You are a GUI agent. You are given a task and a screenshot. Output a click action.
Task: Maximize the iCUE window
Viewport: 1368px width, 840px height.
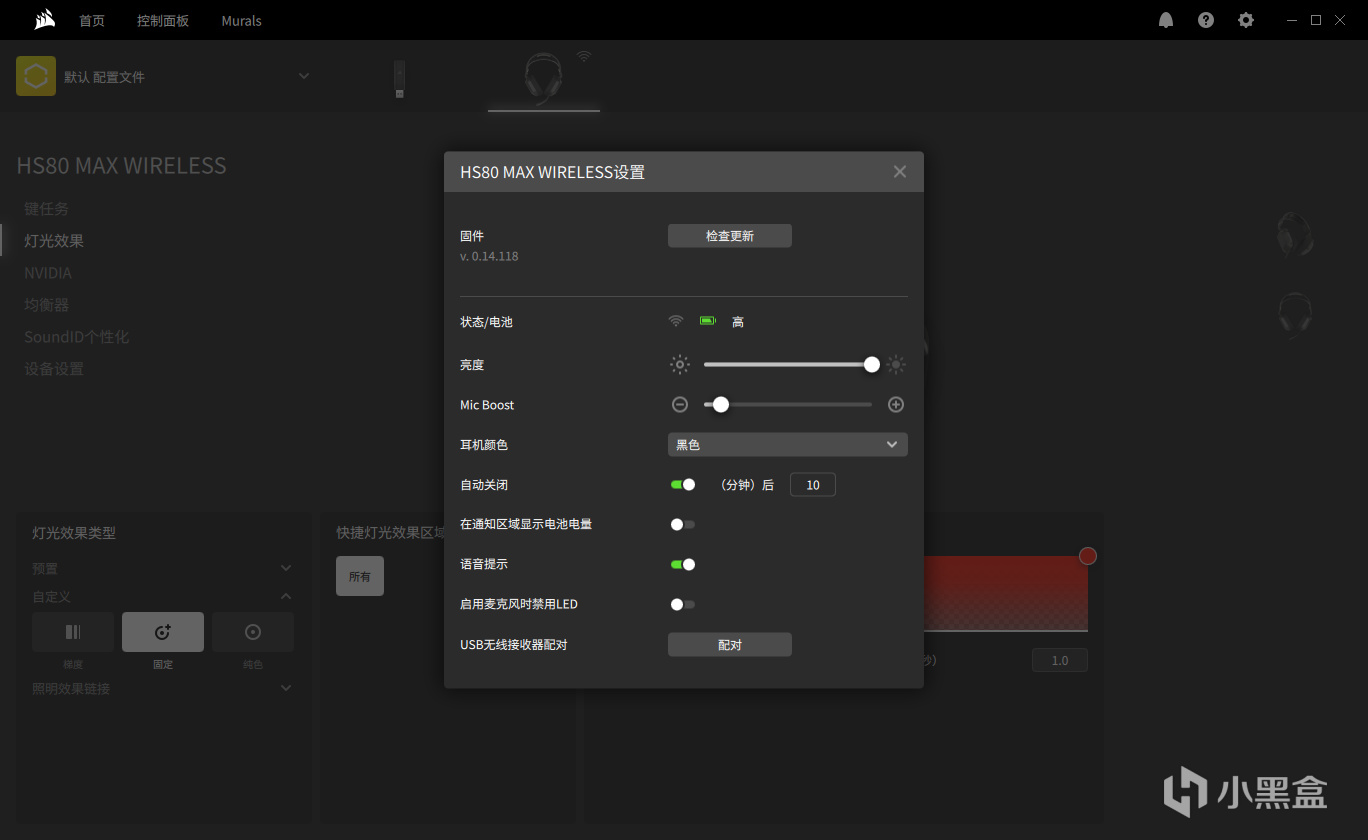pyautogui.click(x=1316, y=20)
